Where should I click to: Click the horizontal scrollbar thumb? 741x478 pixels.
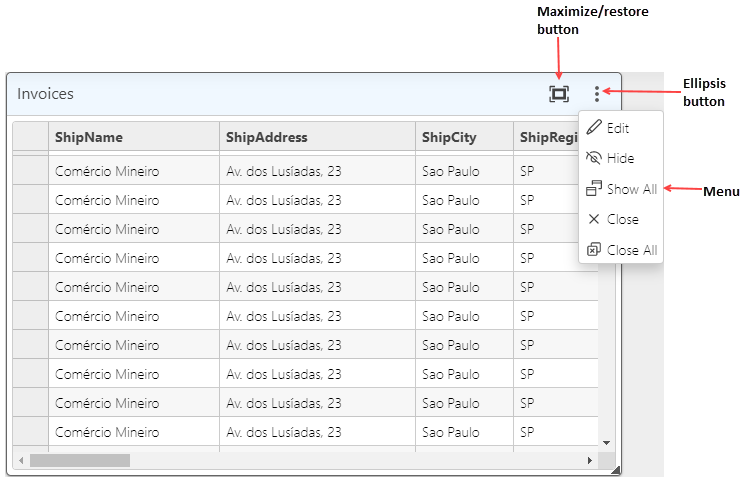coord(80,461)
